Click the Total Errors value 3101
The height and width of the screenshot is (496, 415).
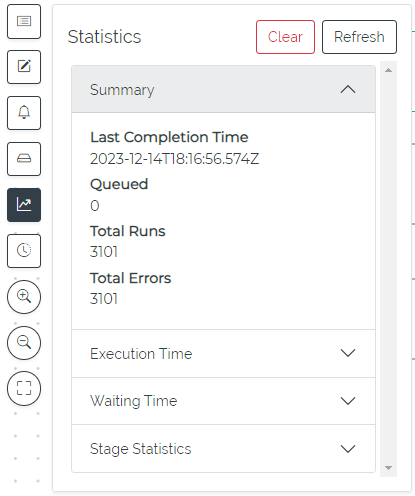coord(104,299)
